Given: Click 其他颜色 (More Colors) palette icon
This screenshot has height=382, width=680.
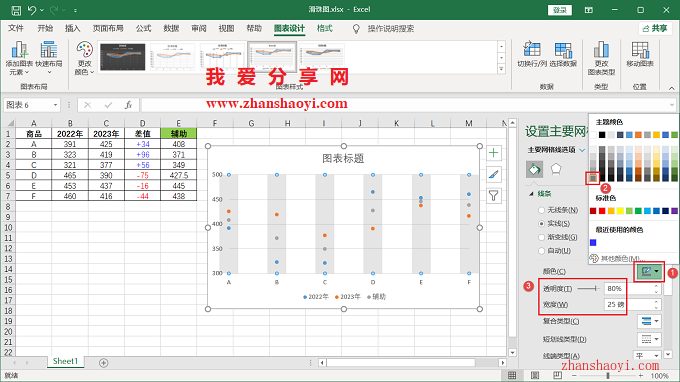Looking at the screenshot, I should click(594, 258).
